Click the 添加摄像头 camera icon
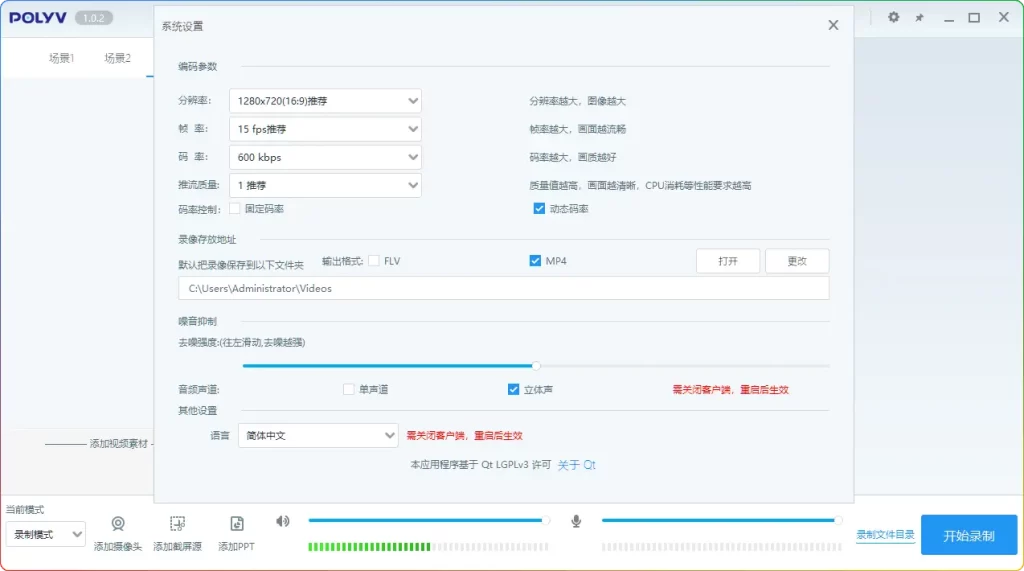The width and height of the screenshot is (1024, 571). [x=118, y=524]
